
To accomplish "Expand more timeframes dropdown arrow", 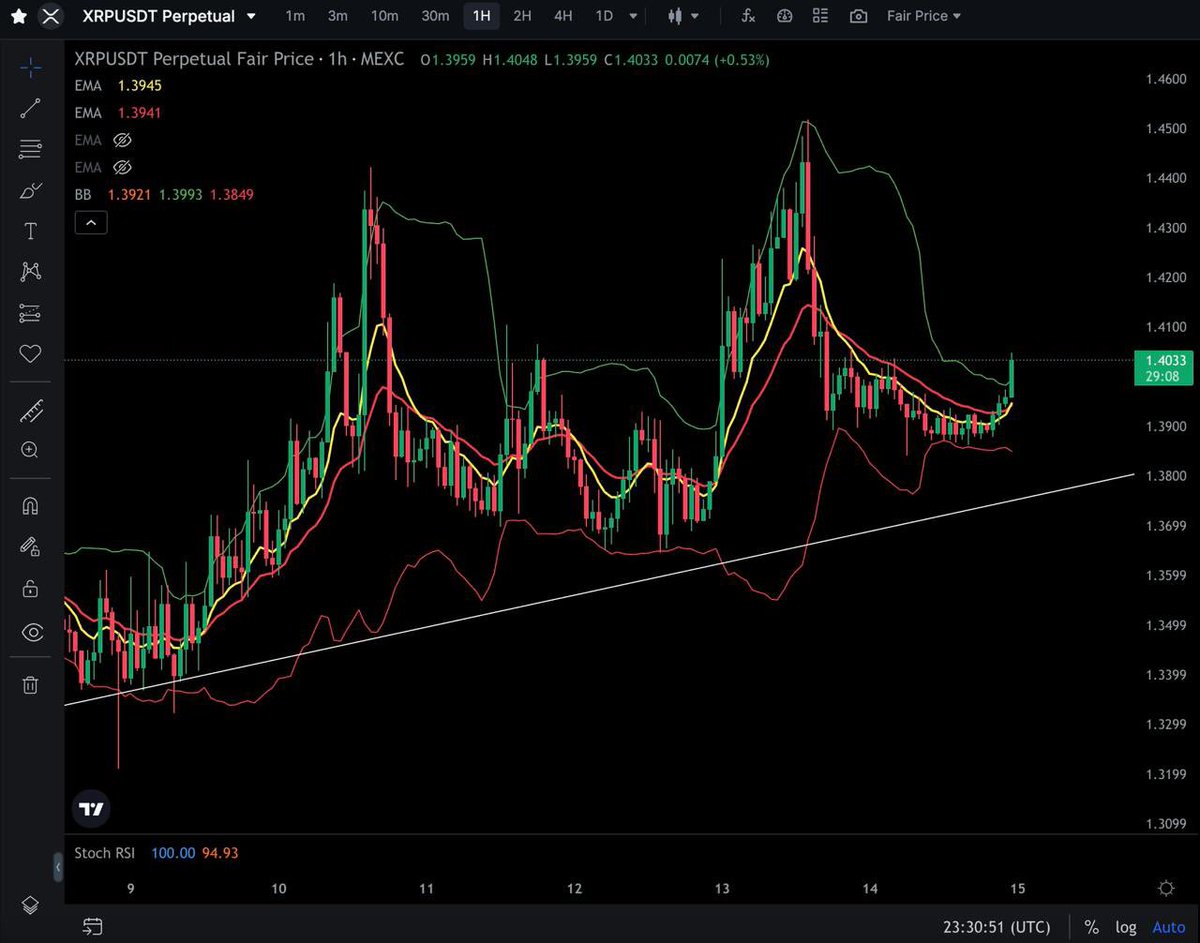I will (x=632, y=16).
